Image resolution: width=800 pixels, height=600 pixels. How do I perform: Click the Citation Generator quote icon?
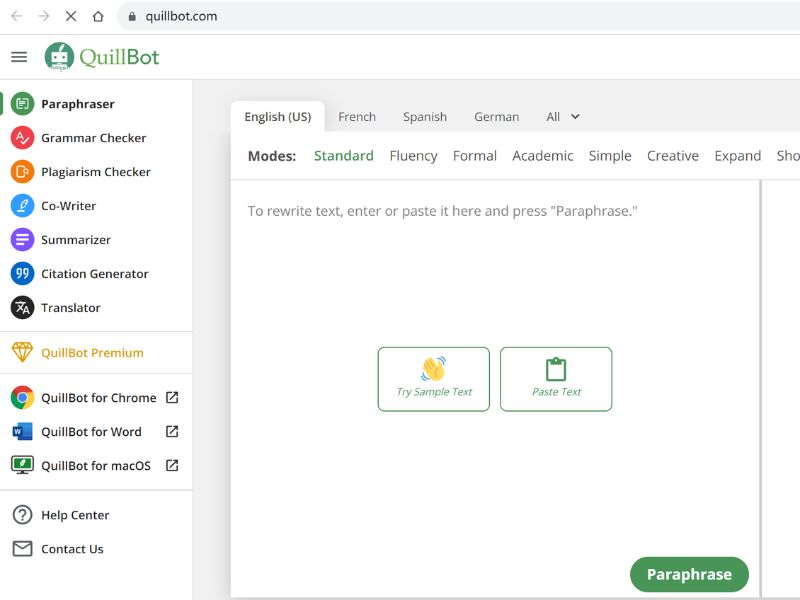click(x=22, y=274)
